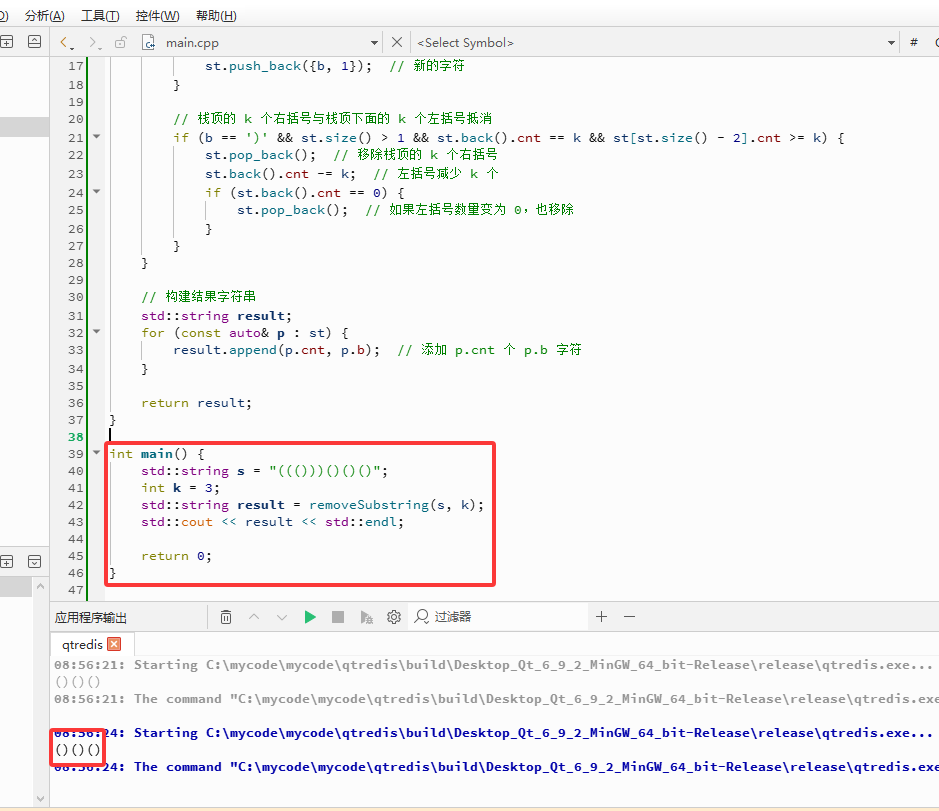Click the comment 构建结果字符串
The width and height of the screenshot is (939, 811).
(199, 296)
